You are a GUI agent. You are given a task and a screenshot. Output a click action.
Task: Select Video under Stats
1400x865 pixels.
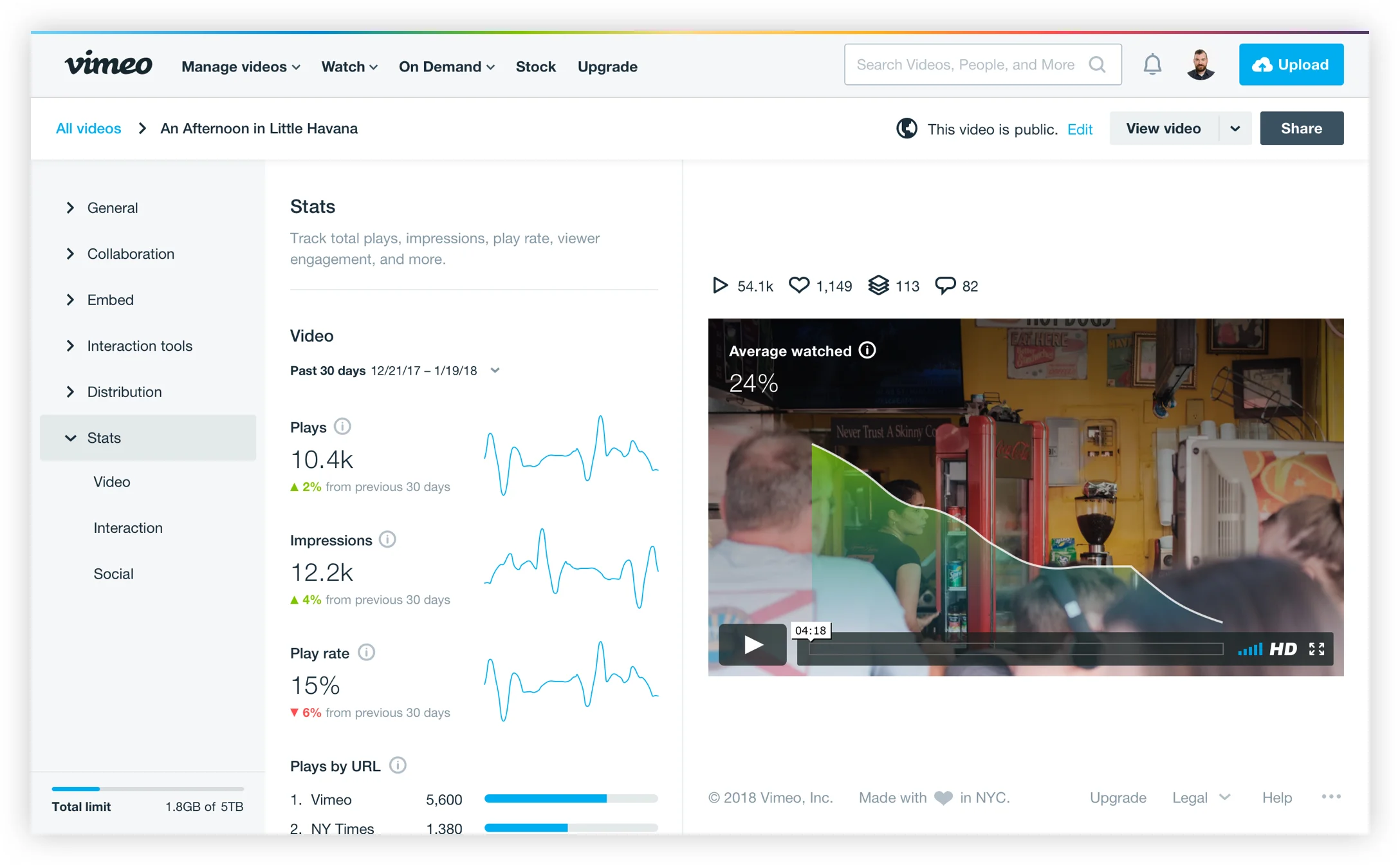[x=112, y=482]
